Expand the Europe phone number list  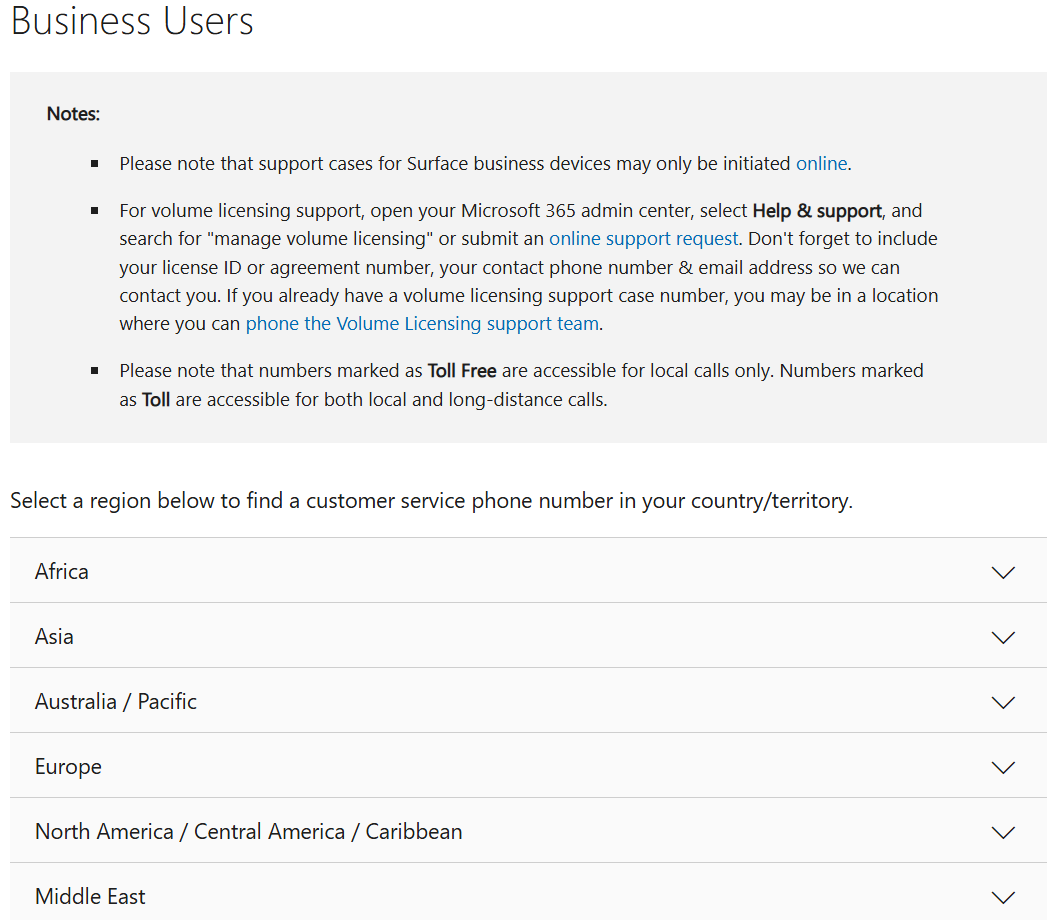pos(68,767)
